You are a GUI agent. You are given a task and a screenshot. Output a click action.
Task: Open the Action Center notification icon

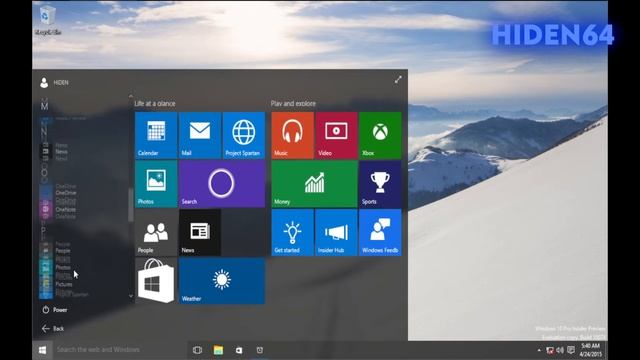pyautogui.click(x=571, y=350)
